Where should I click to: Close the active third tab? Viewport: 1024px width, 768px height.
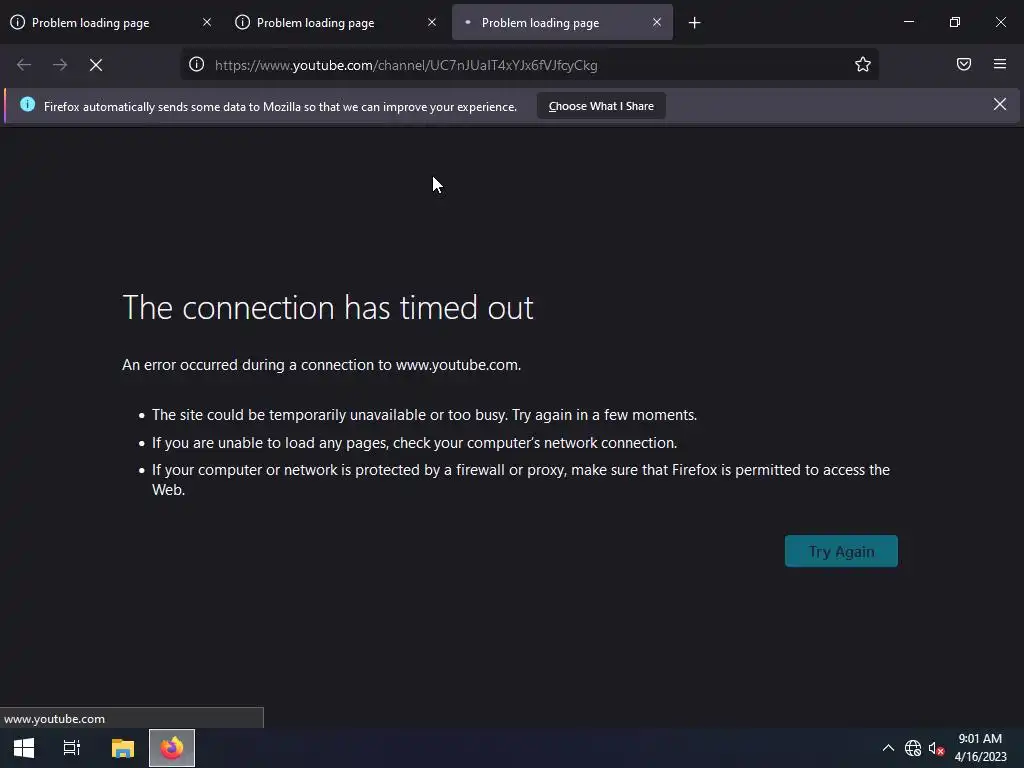(x=657, y=22)
